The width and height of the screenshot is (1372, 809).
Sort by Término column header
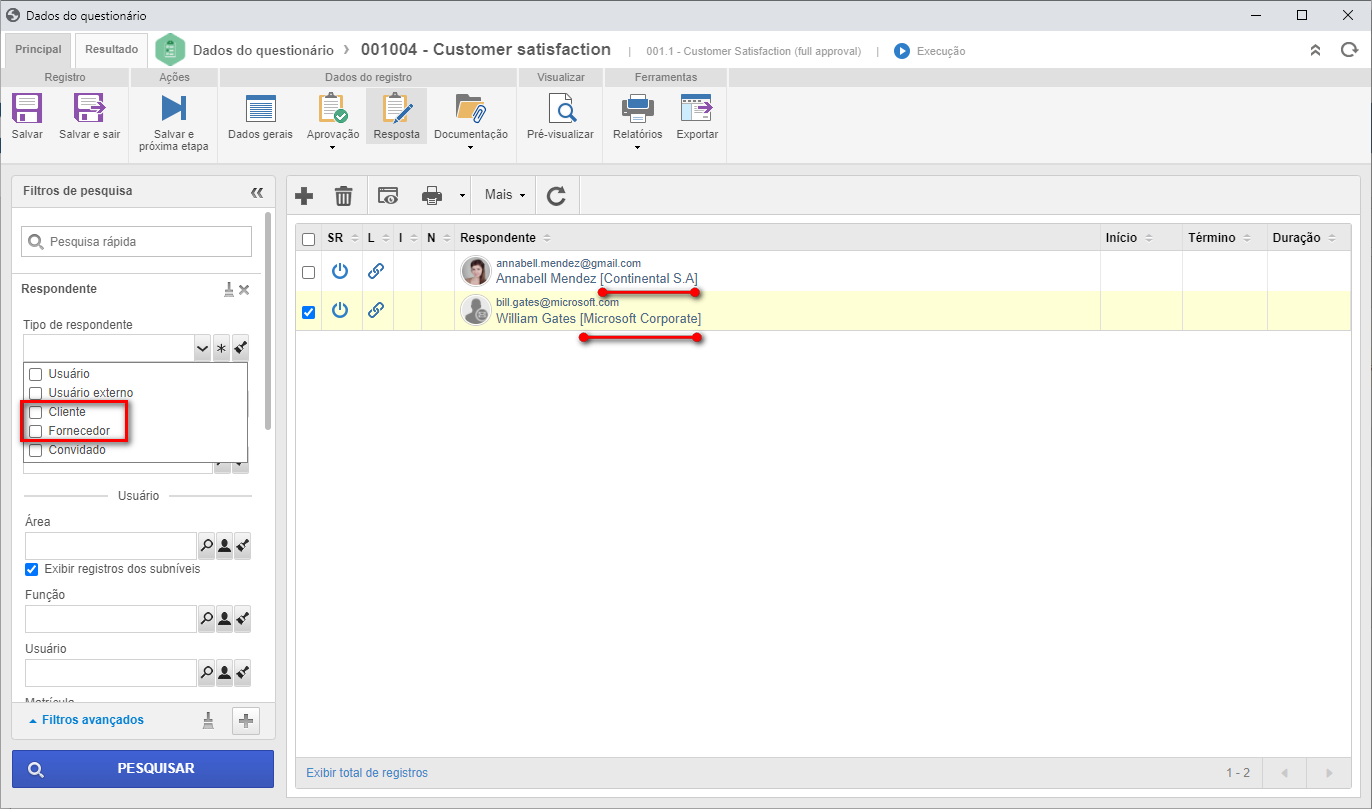pos(1212,238)
